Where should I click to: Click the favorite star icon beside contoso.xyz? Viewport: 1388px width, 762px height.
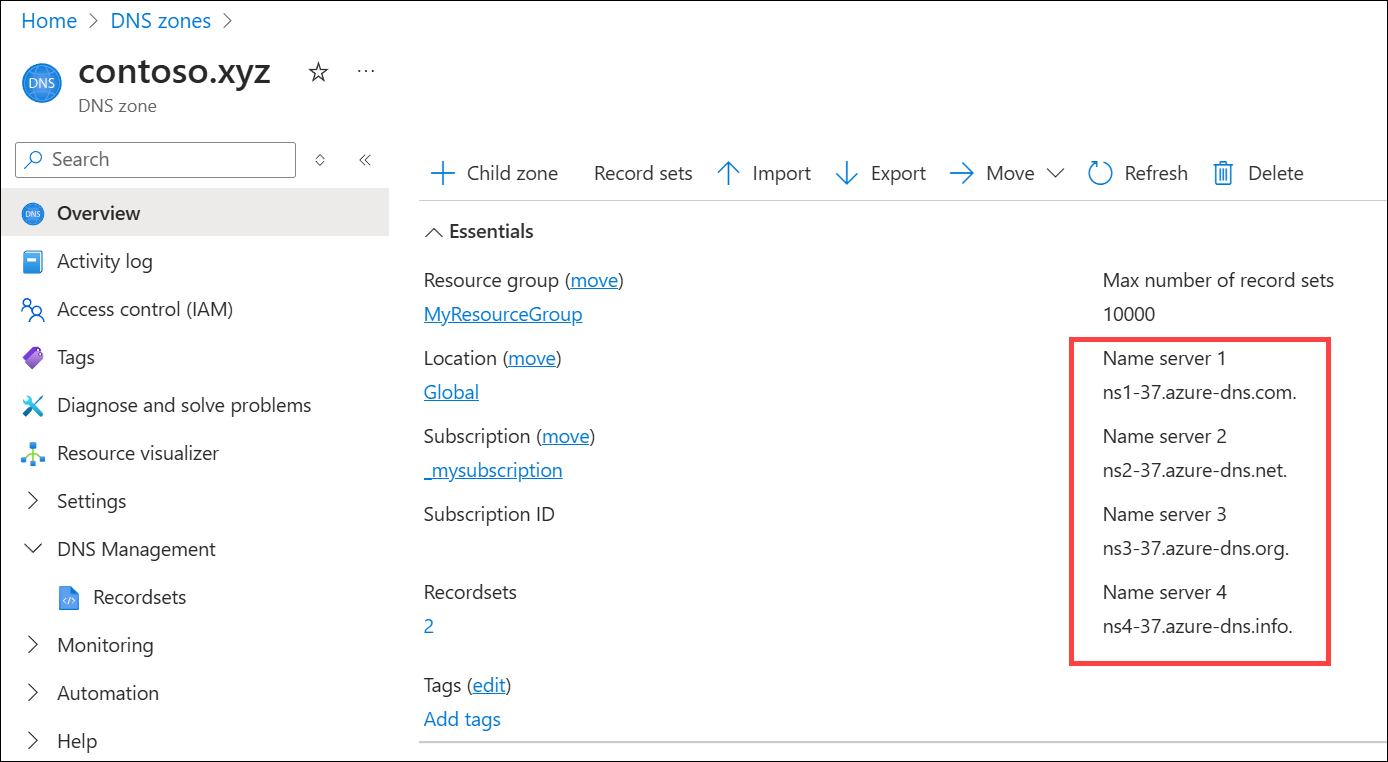coord(318,72)
